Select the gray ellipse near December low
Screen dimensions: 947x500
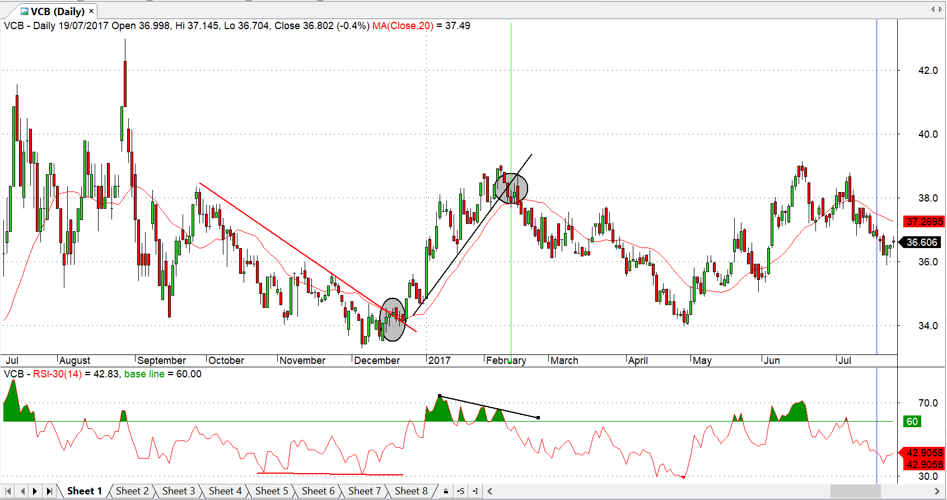pos(393,319)
